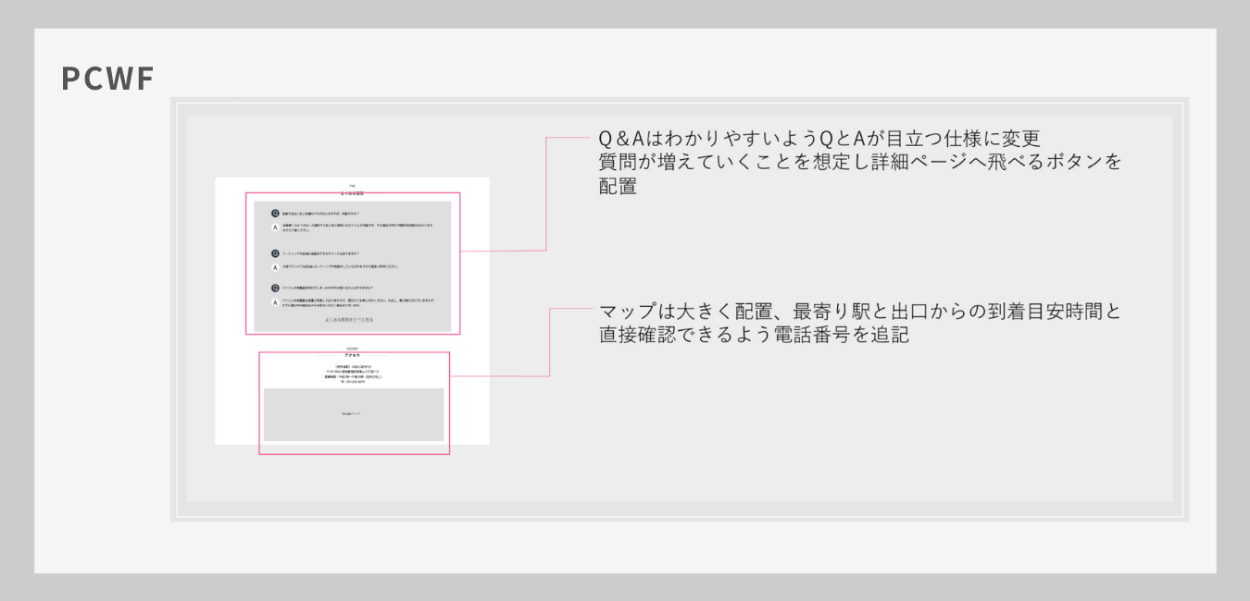
Task: Click the third A icon in FAQ
Action: tap(275, 302)
